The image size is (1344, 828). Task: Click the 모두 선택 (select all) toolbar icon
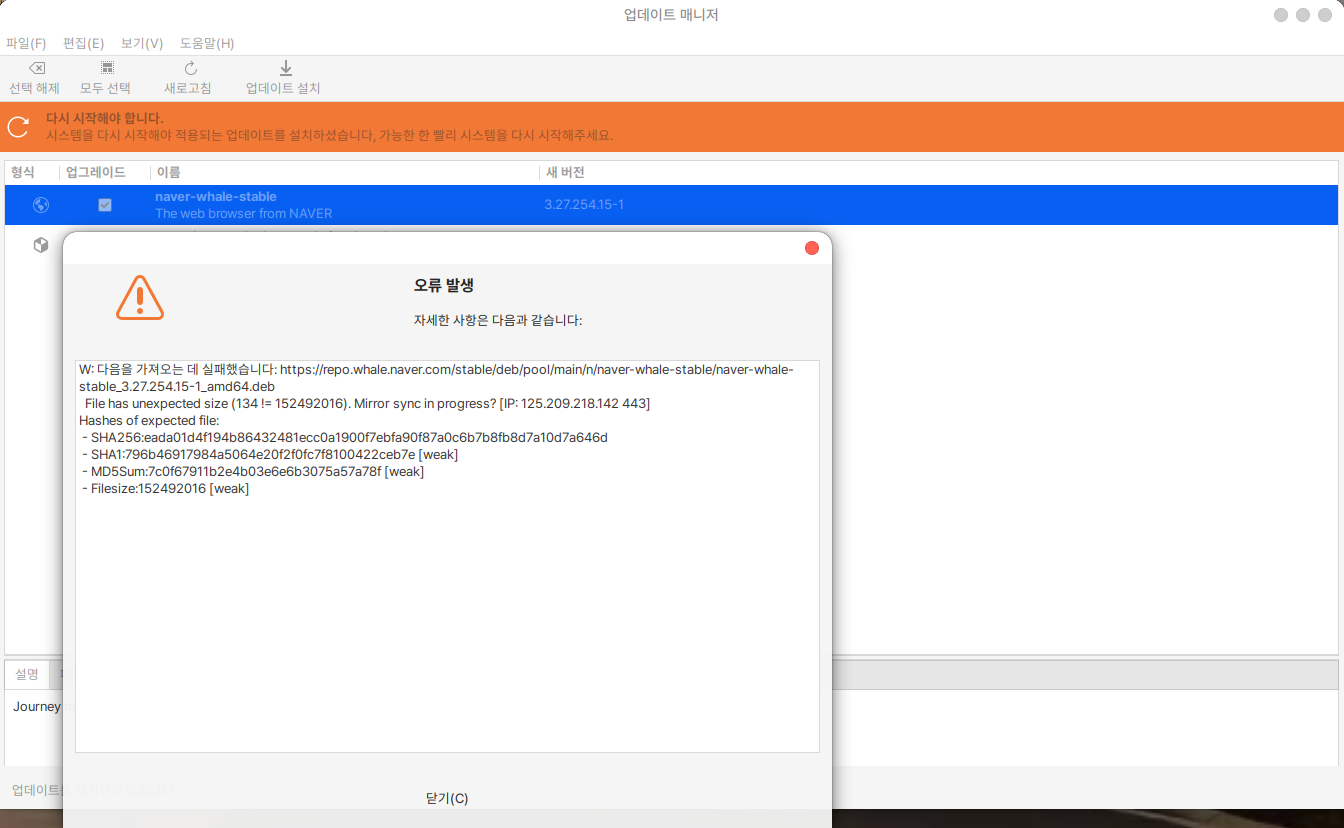106,68
